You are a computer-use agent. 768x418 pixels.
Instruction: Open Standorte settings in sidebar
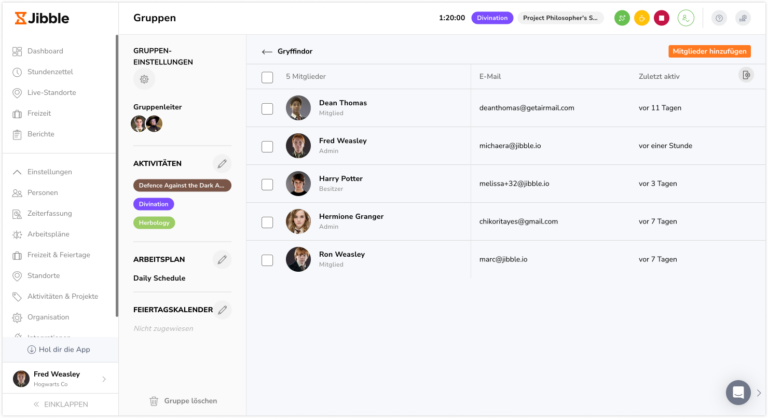[43, 275]
